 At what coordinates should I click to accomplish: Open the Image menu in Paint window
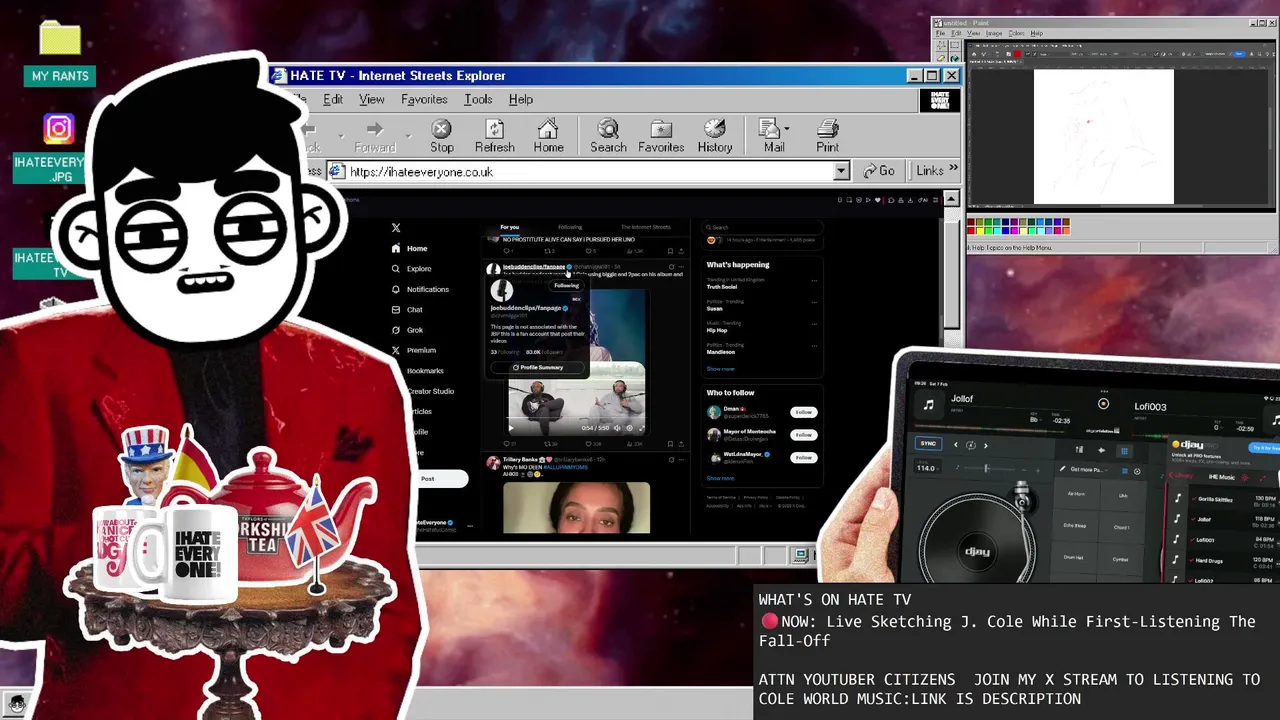994,33
